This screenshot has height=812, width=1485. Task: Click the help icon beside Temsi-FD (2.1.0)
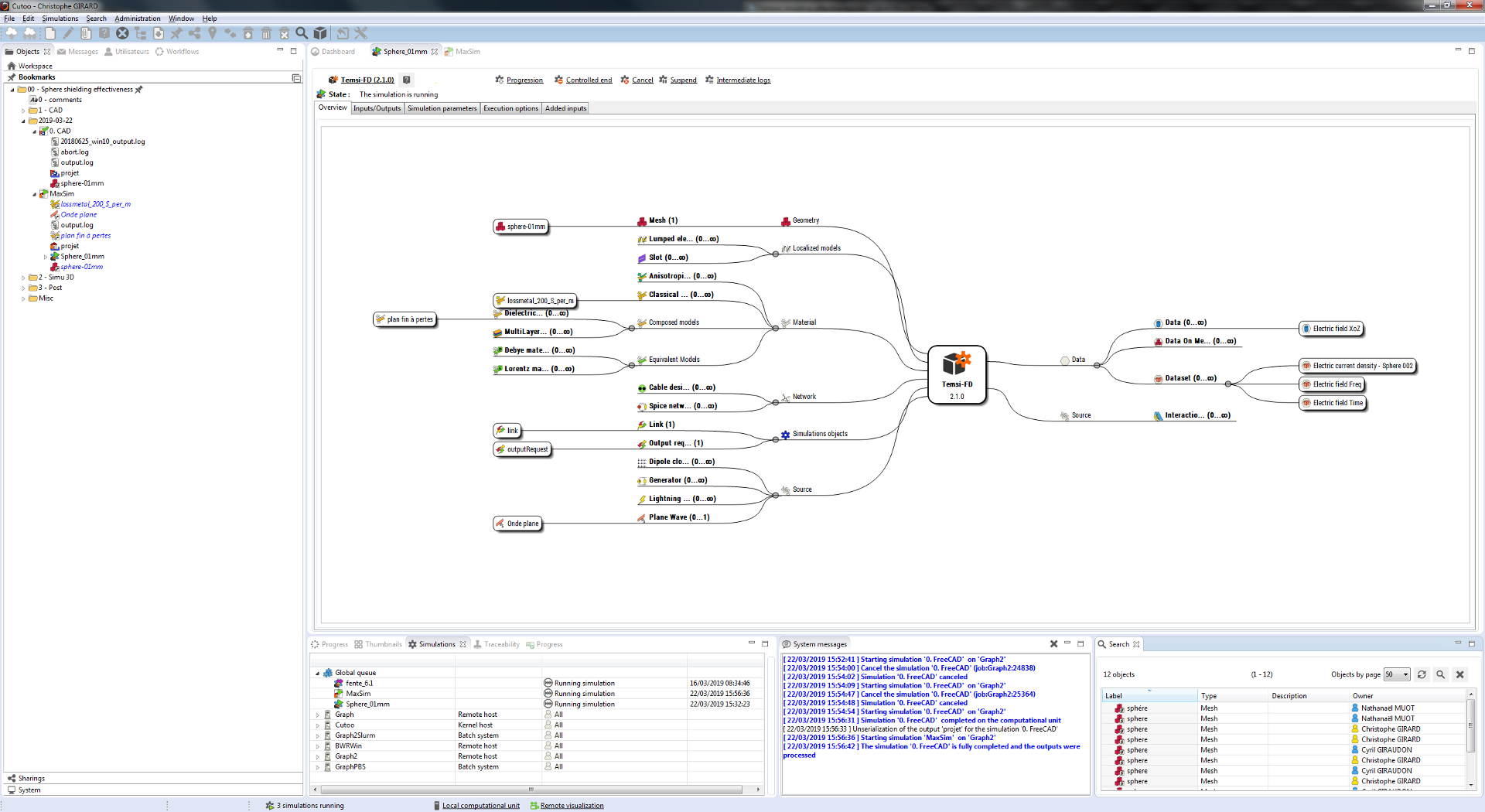(x=407, y=80)
